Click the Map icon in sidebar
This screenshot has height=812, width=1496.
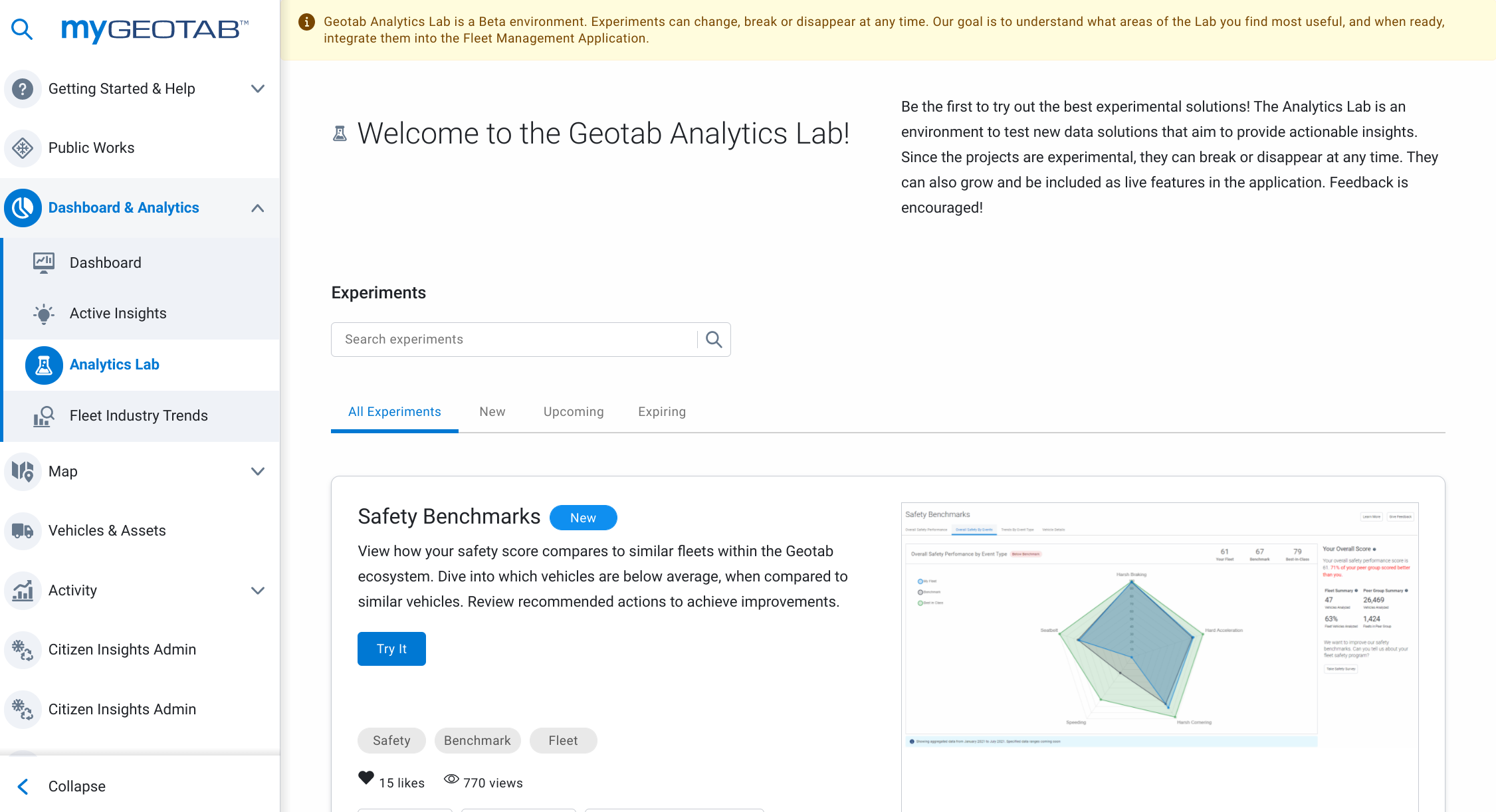click(23, 472)
